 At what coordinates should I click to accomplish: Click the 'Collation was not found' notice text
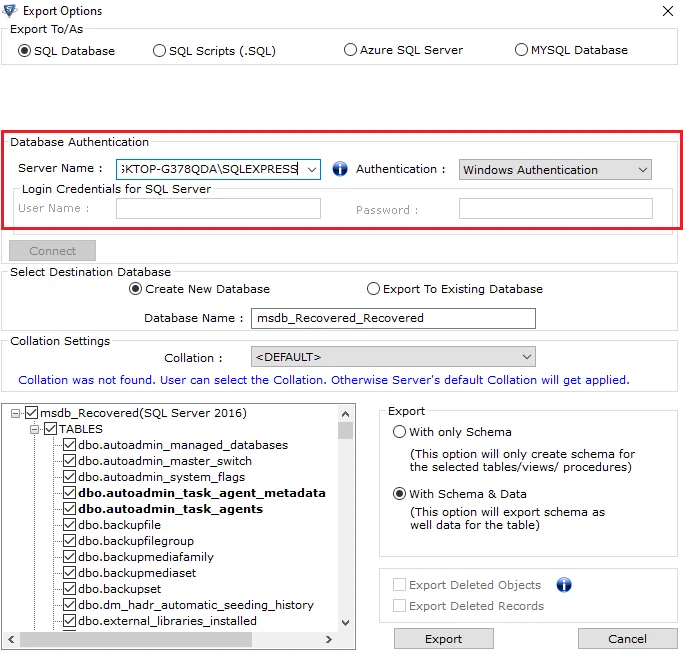click(324, 380)
